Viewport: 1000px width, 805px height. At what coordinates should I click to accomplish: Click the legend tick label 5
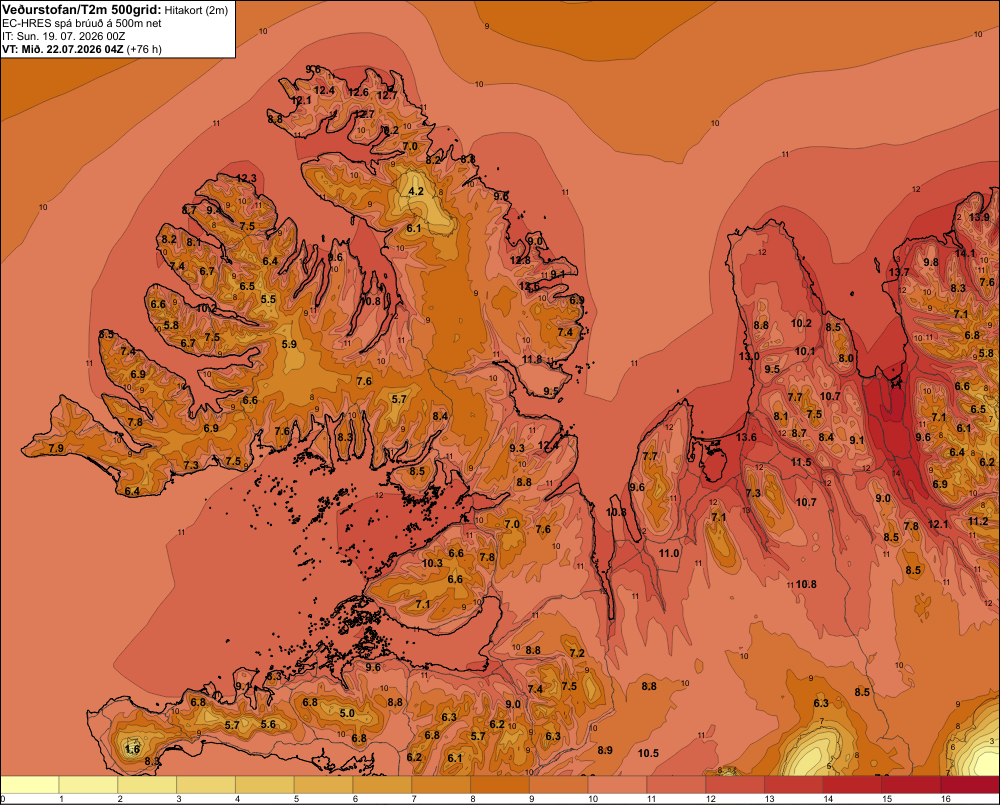(x=297, y=799)
